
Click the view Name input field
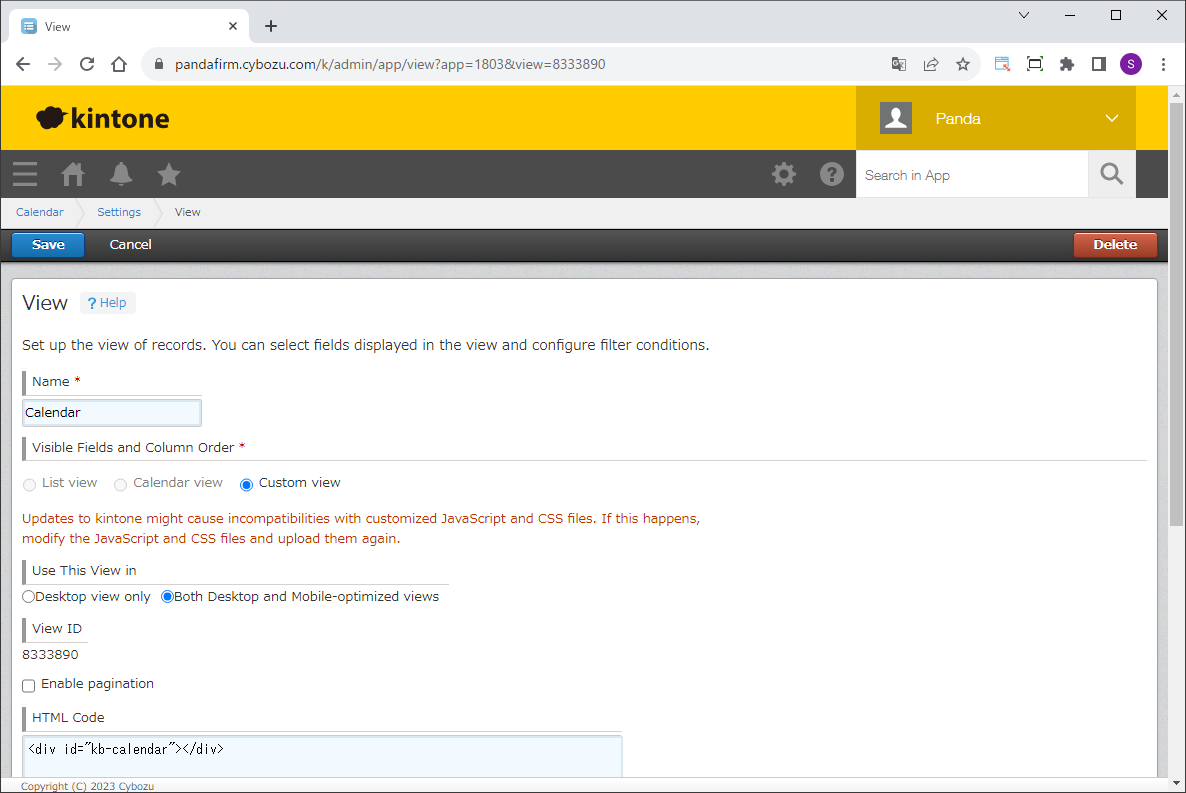click(112, 412)
